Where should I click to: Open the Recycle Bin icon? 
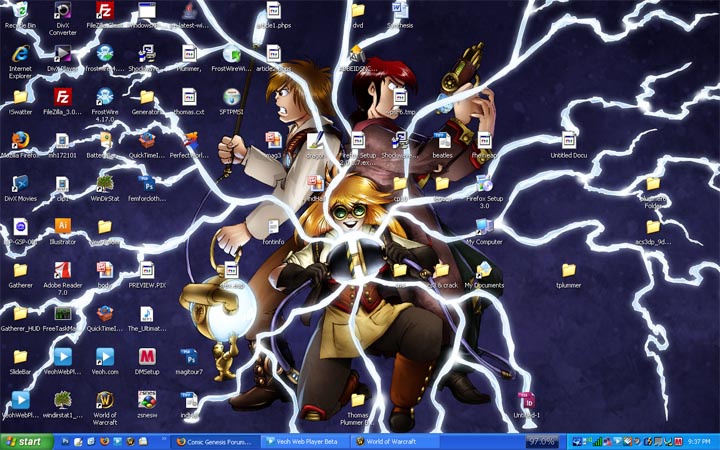(20, 11)
